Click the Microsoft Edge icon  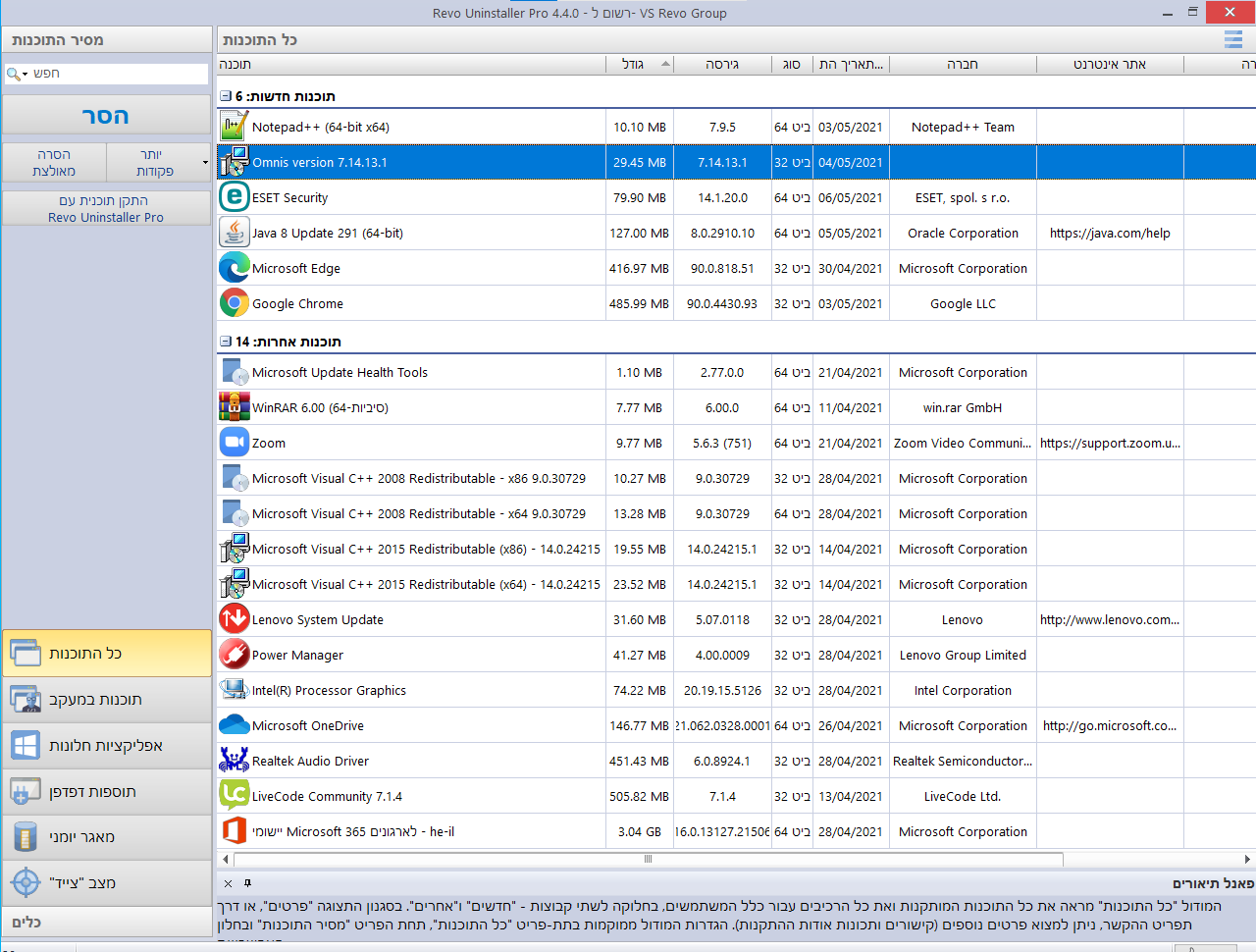234,268
